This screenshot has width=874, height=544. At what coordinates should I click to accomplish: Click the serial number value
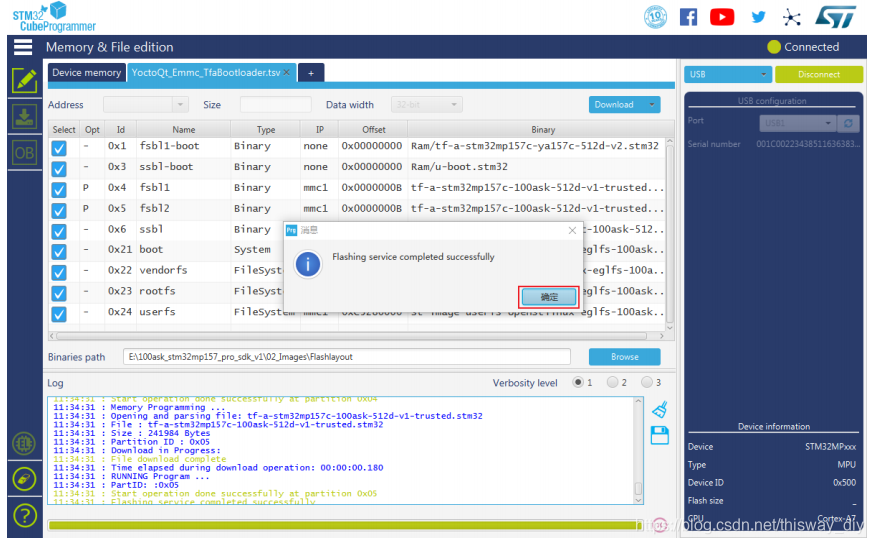coord(808,144)
